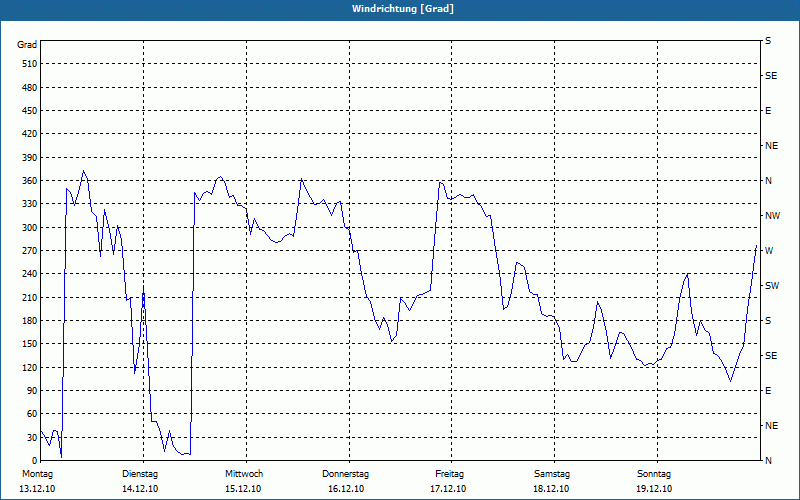800x500 pixels.
Task: Click the 60 value on the left axis
Action: 32,414
